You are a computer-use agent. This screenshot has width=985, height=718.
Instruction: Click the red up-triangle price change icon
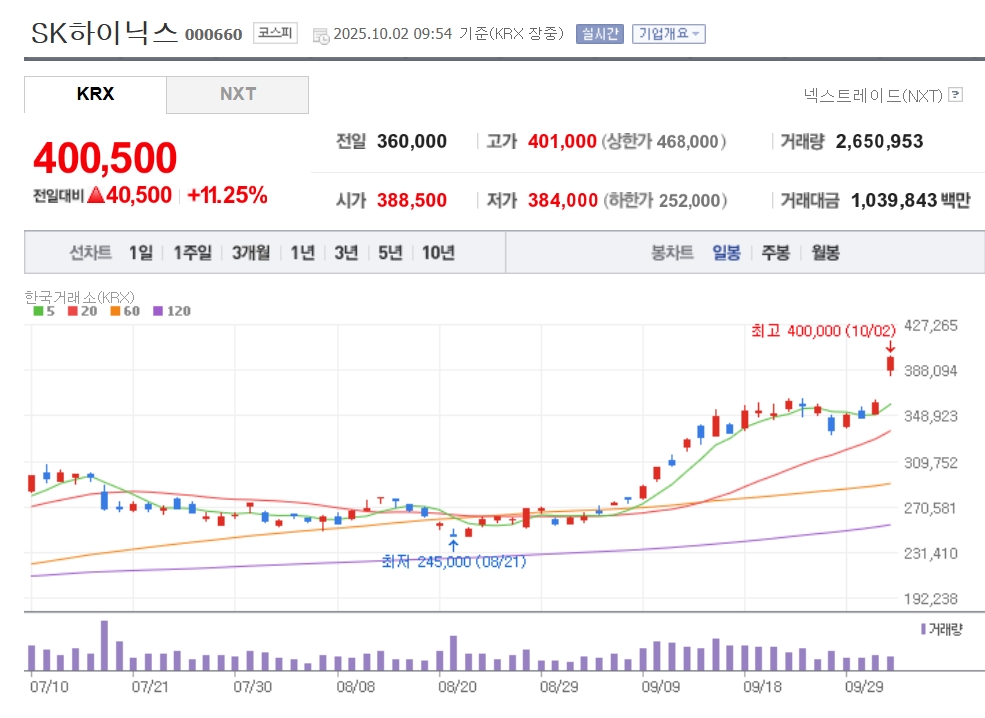pyautogui.click(x=95, y=195)
